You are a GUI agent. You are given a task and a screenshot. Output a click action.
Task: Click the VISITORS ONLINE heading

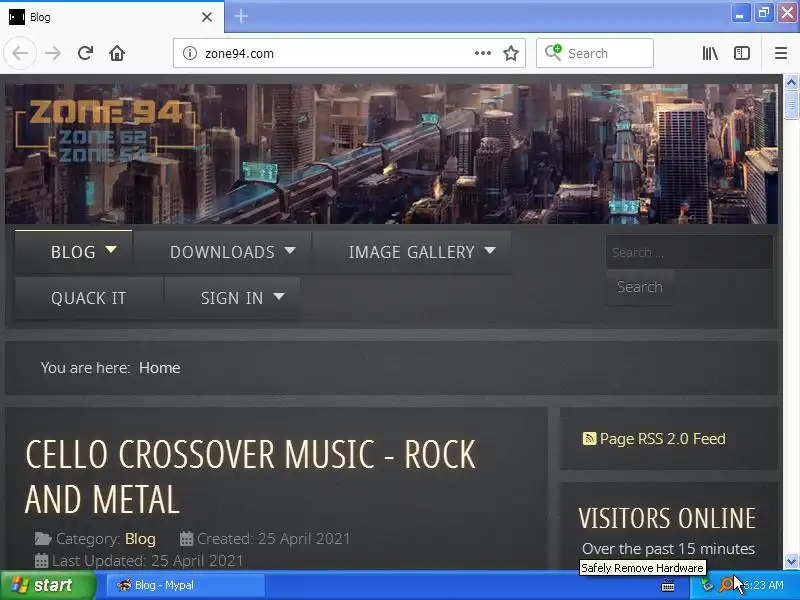point(667,519)
